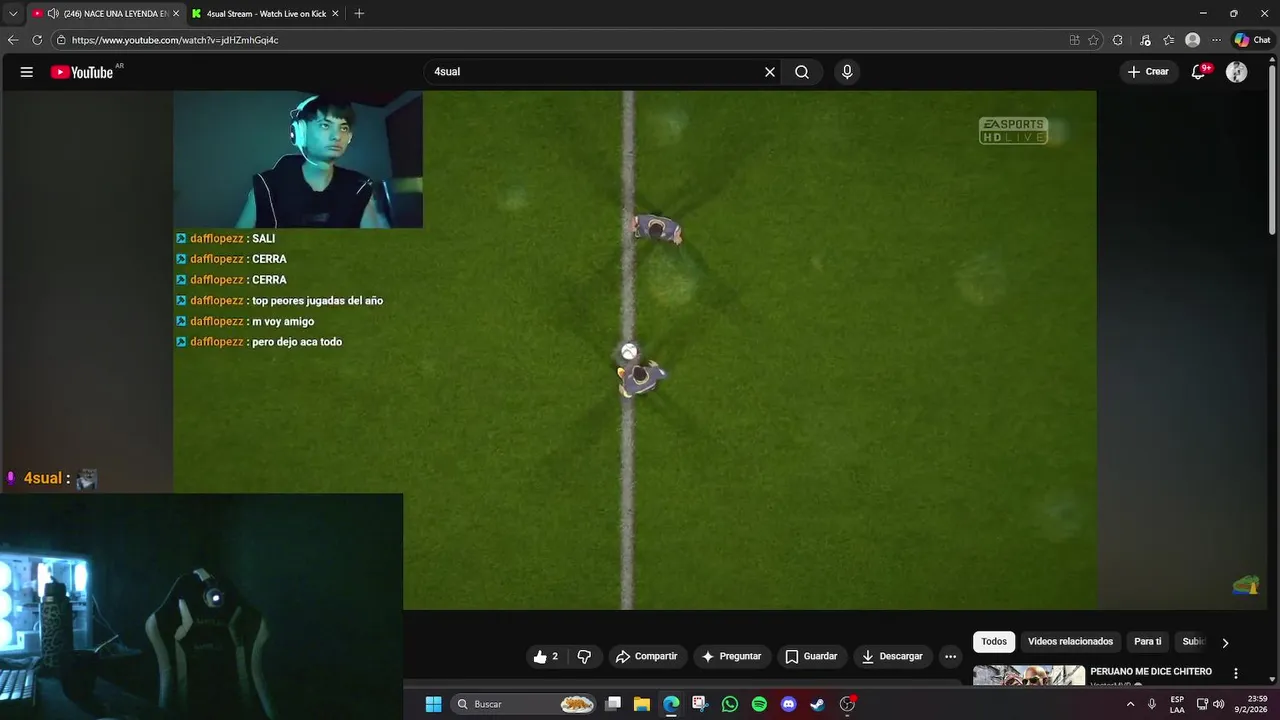Open Discord from taskbar
This screenshot has width=1280, height=720.
(788, 704)
